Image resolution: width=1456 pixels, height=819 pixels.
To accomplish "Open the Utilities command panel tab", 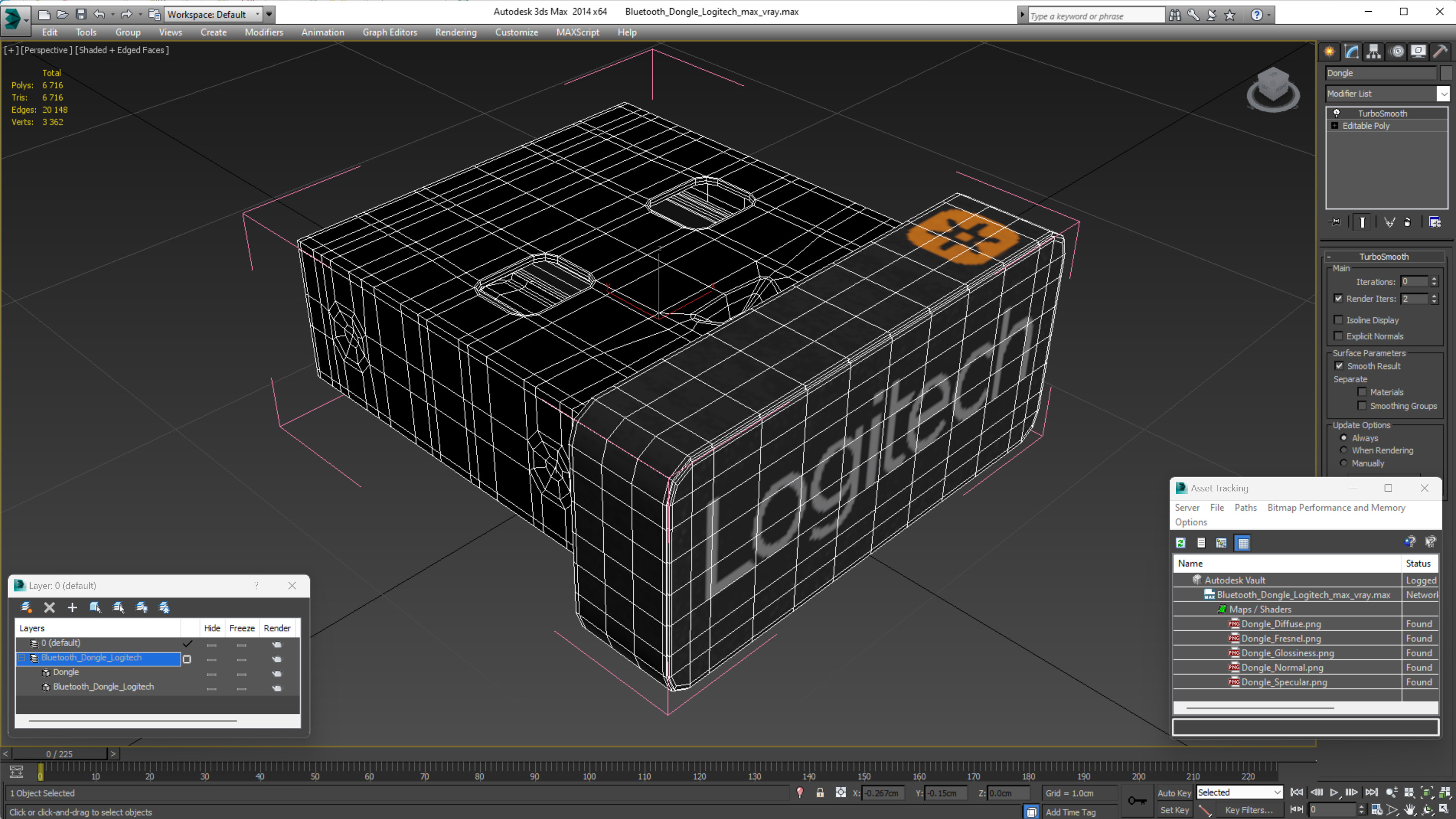I will tap(1440, 52).
